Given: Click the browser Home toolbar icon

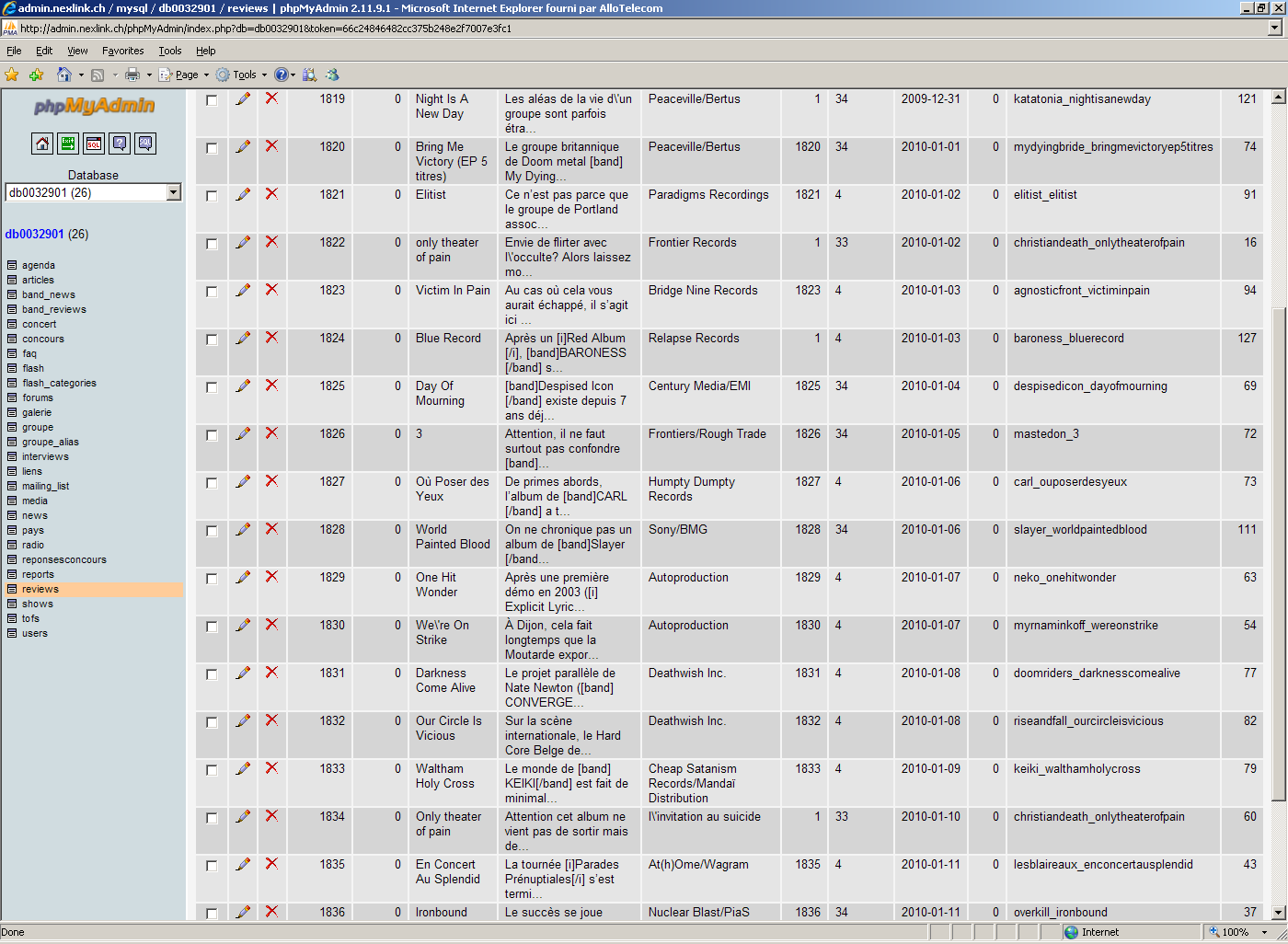Looking at the screenshot, I should tap(63, 75).
